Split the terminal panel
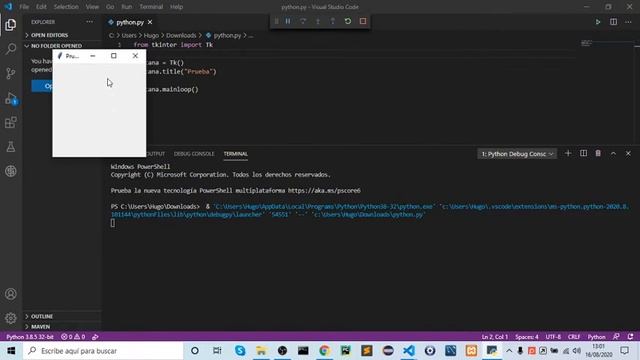Viewport: 640px width, 360px height. coord(583,153)
